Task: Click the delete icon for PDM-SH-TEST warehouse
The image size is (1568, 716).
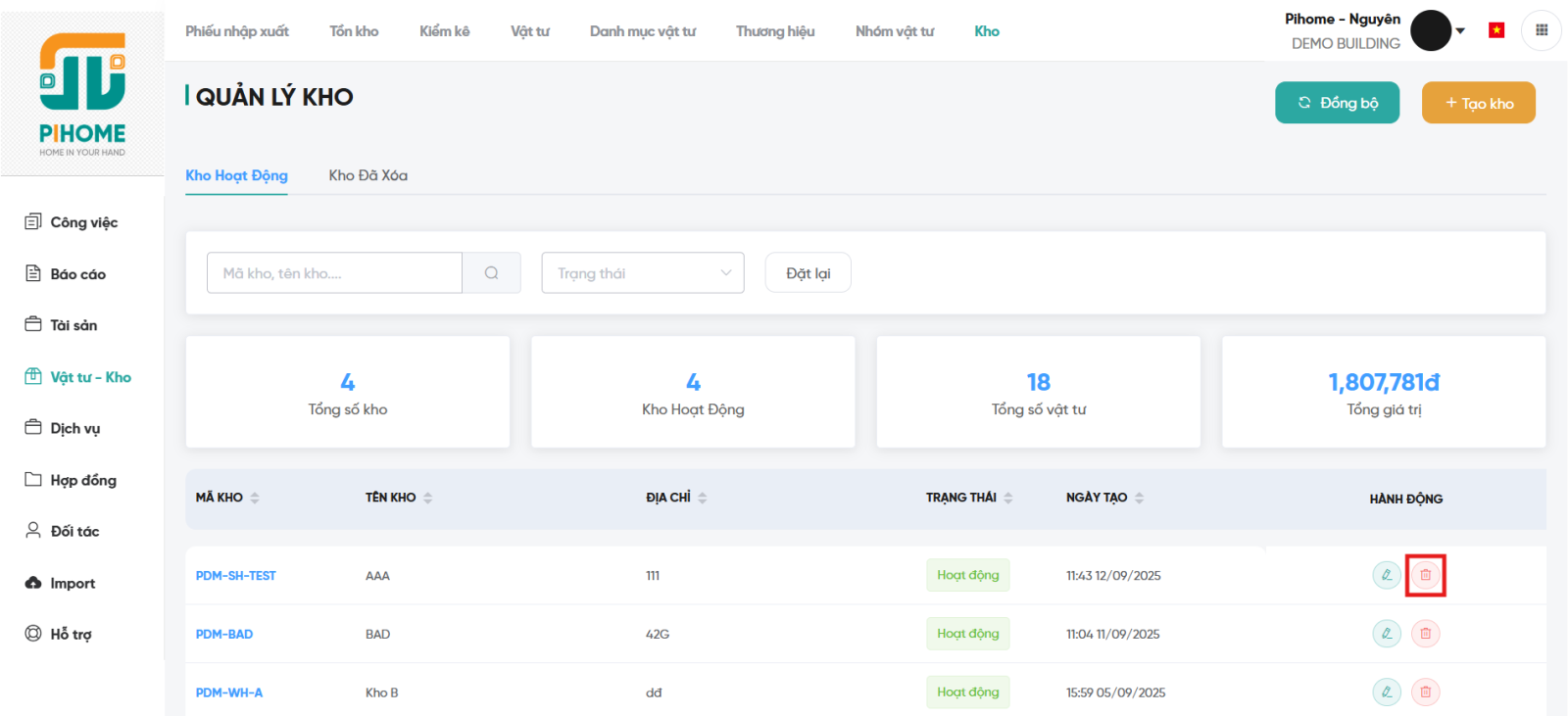Action: click(x=1425, y=575)
